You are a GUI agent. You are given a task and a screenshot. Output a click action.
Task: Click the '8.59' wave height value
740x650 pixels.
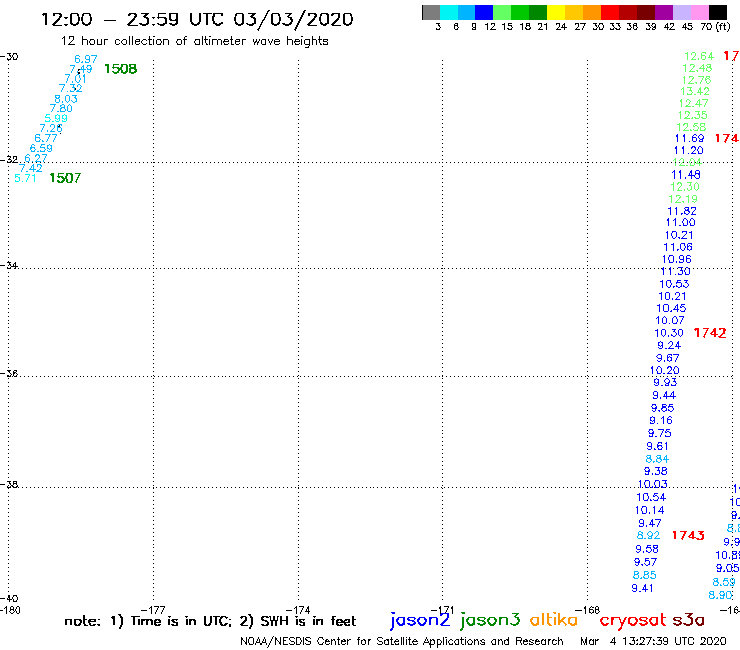723,582
